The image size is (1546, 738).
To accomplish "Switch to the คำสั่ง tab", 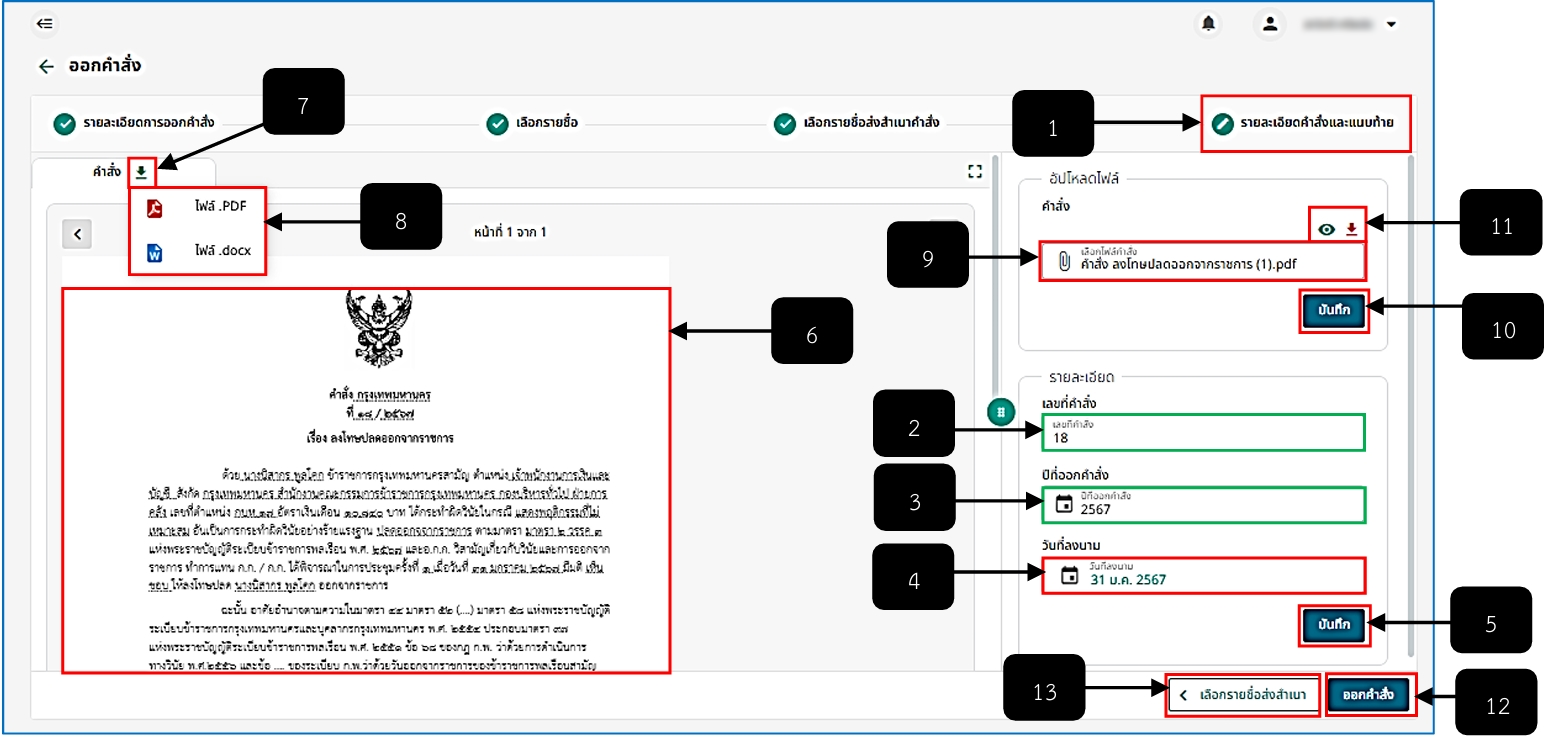I will 107,172.
